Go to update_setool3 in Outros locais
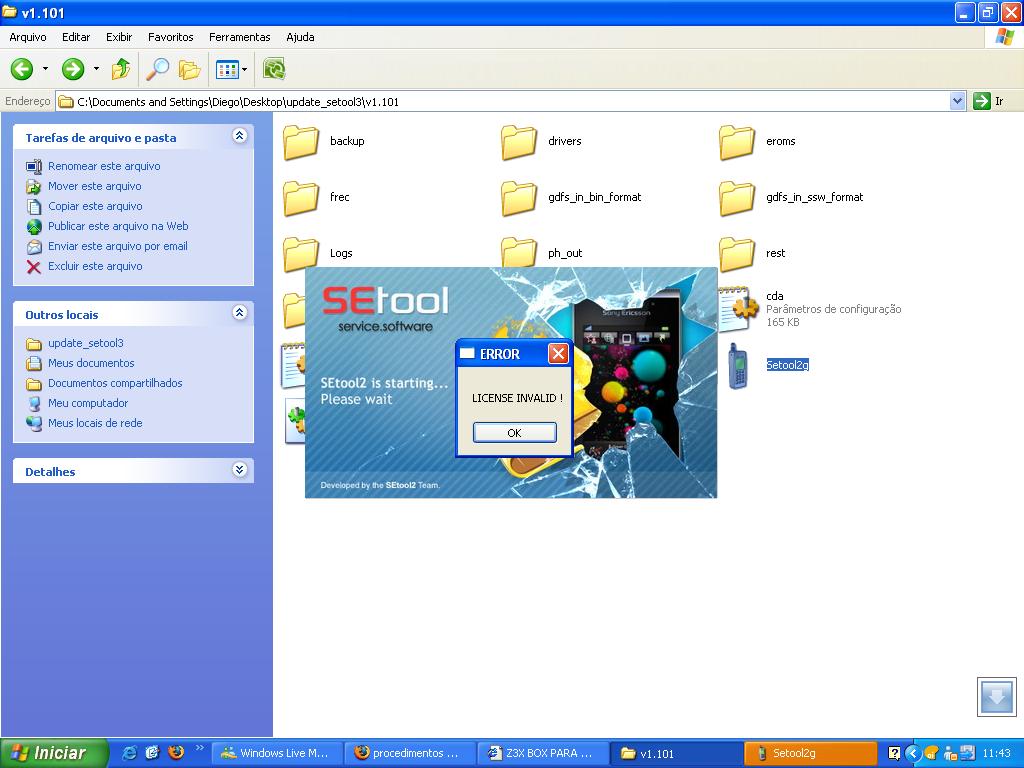This screenshot has width=1024, height=768. 86,344
